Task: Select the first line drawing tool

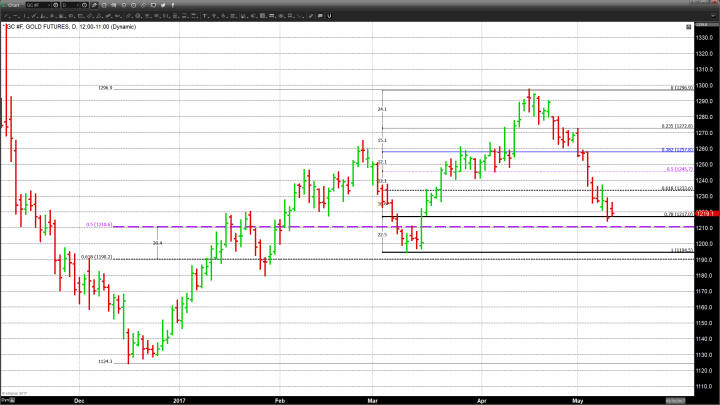Action: click(x=5, y=16)
